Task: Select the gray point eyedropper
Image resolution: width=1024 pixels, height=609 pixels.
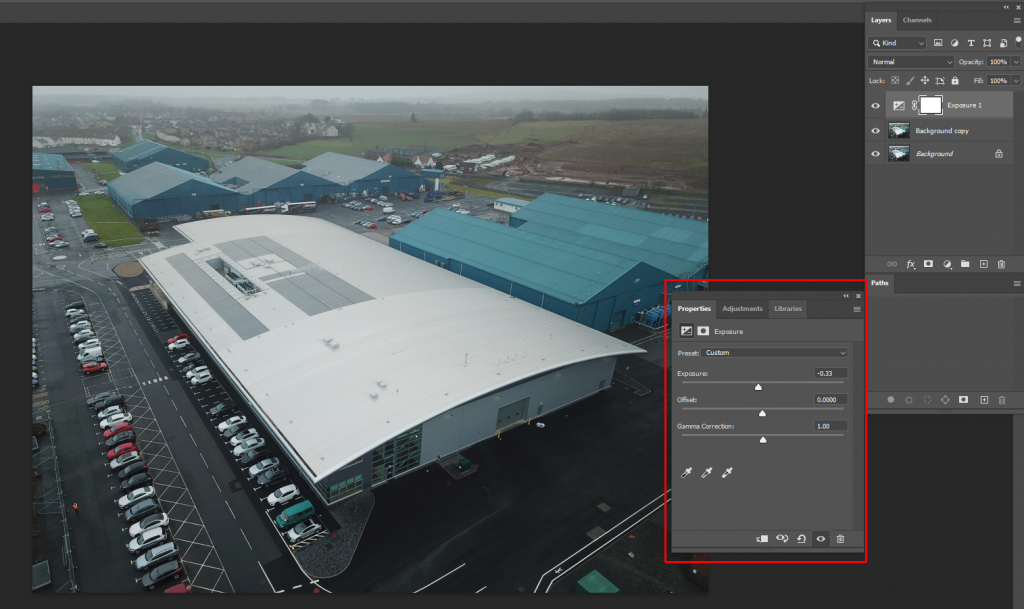Action: (x=706, y=473)
